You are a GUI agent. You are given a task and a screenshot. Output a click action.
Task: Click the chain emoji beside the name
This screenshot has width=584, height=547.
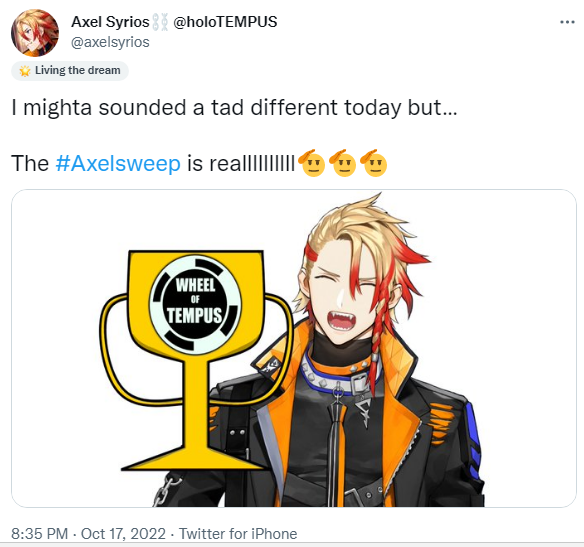click(161, 22)
